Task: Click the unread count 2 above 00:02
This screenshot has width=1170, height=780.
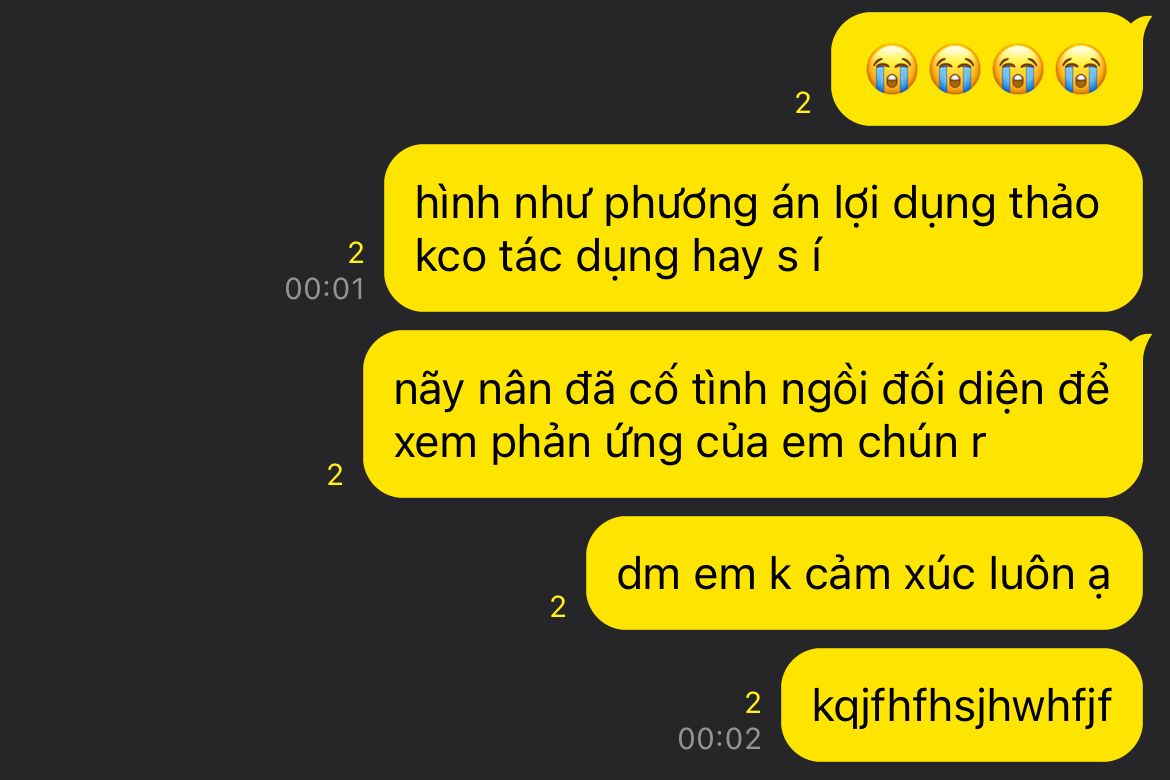Action: 753,703
